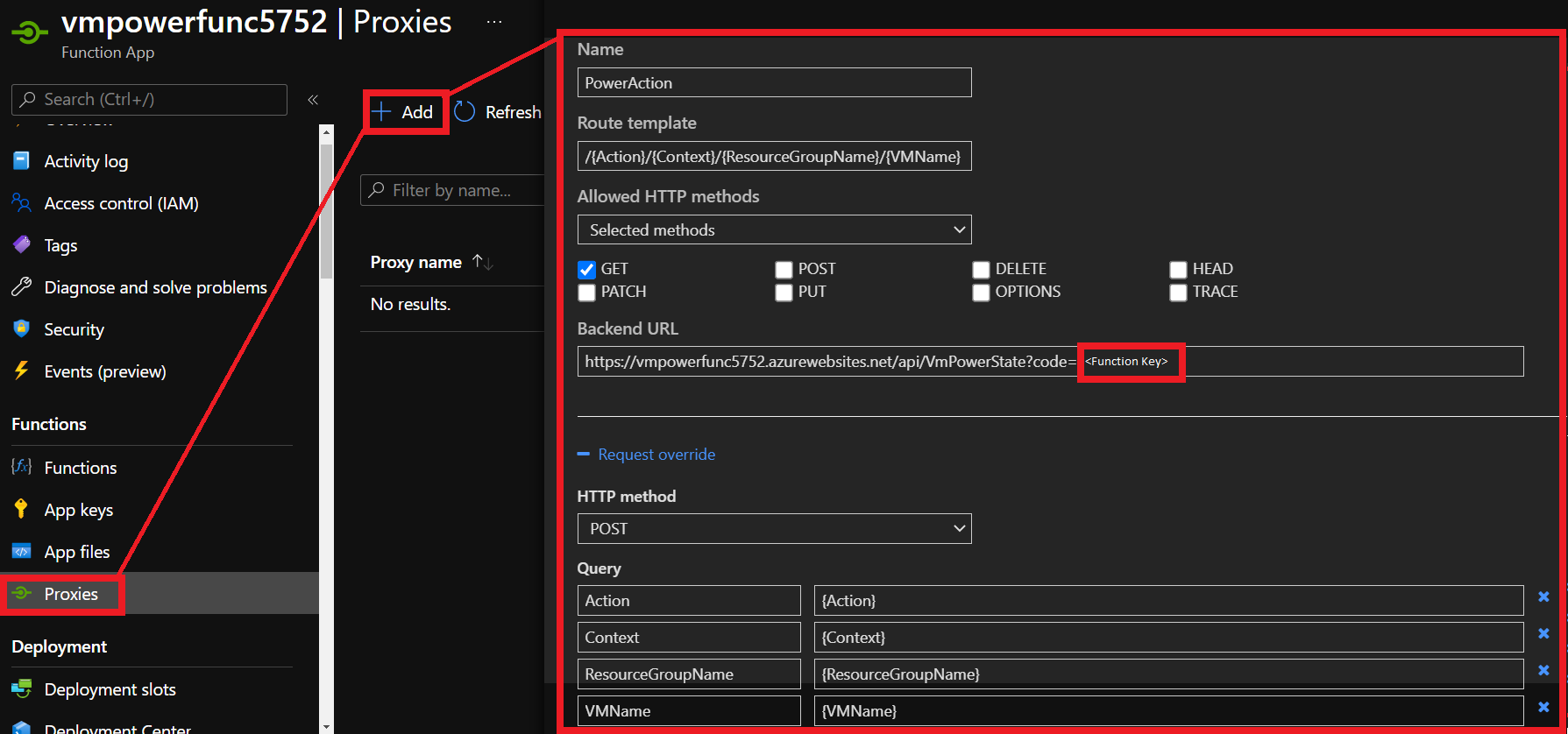Image resolution: width=1568 pixels, height=734 pixels.
Task: Uncheck the GET method checkbox
Action: 586,270
